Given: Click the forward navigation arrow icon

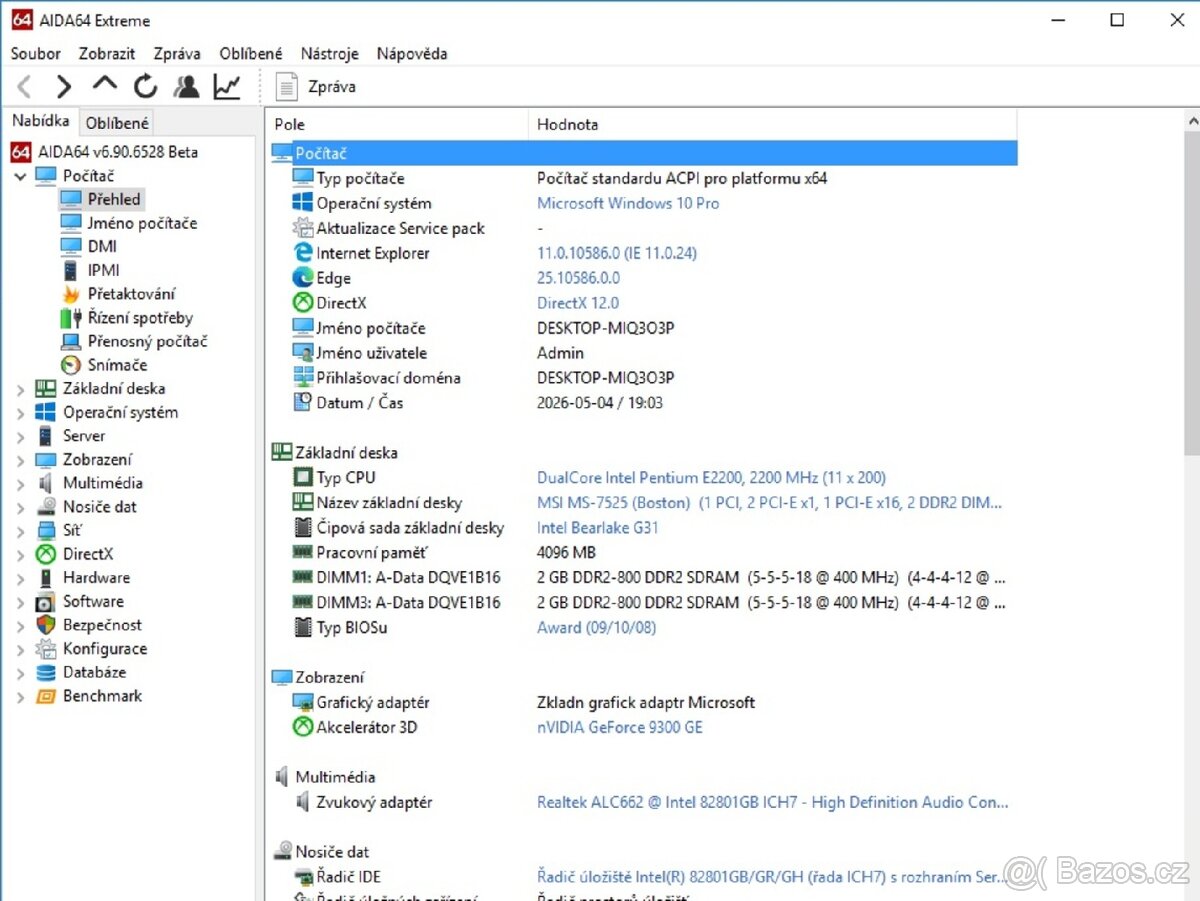Looking at the screenshot, I should (x=63, y=86).
